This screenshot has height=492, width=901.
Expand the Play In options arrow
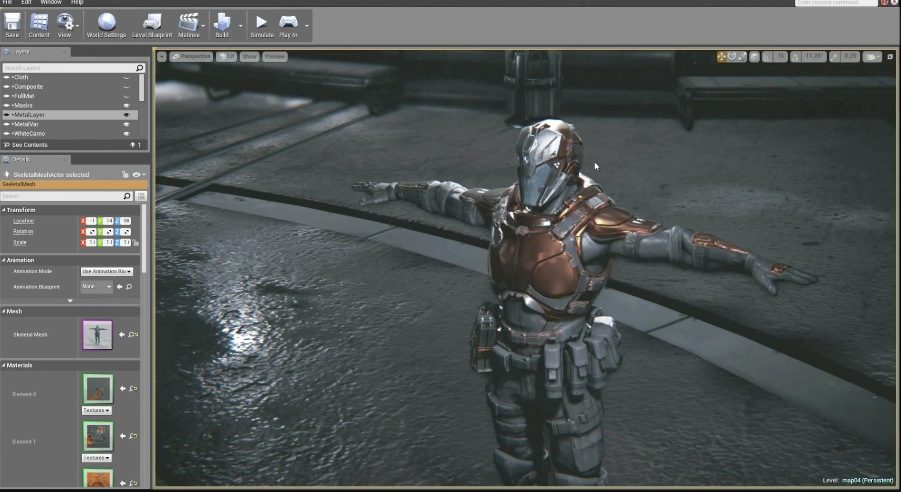307,26
